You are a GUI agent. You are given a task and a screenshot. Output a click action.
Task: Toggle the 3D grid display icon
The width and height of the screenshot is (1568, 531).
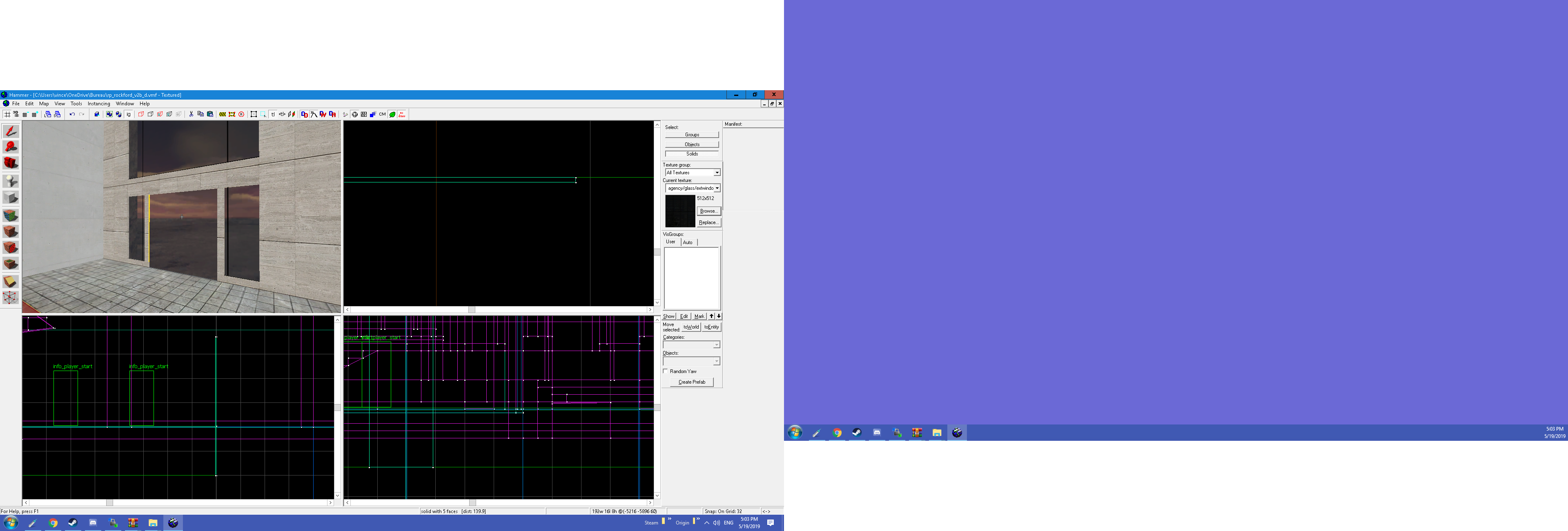click(x=16, y=114)
